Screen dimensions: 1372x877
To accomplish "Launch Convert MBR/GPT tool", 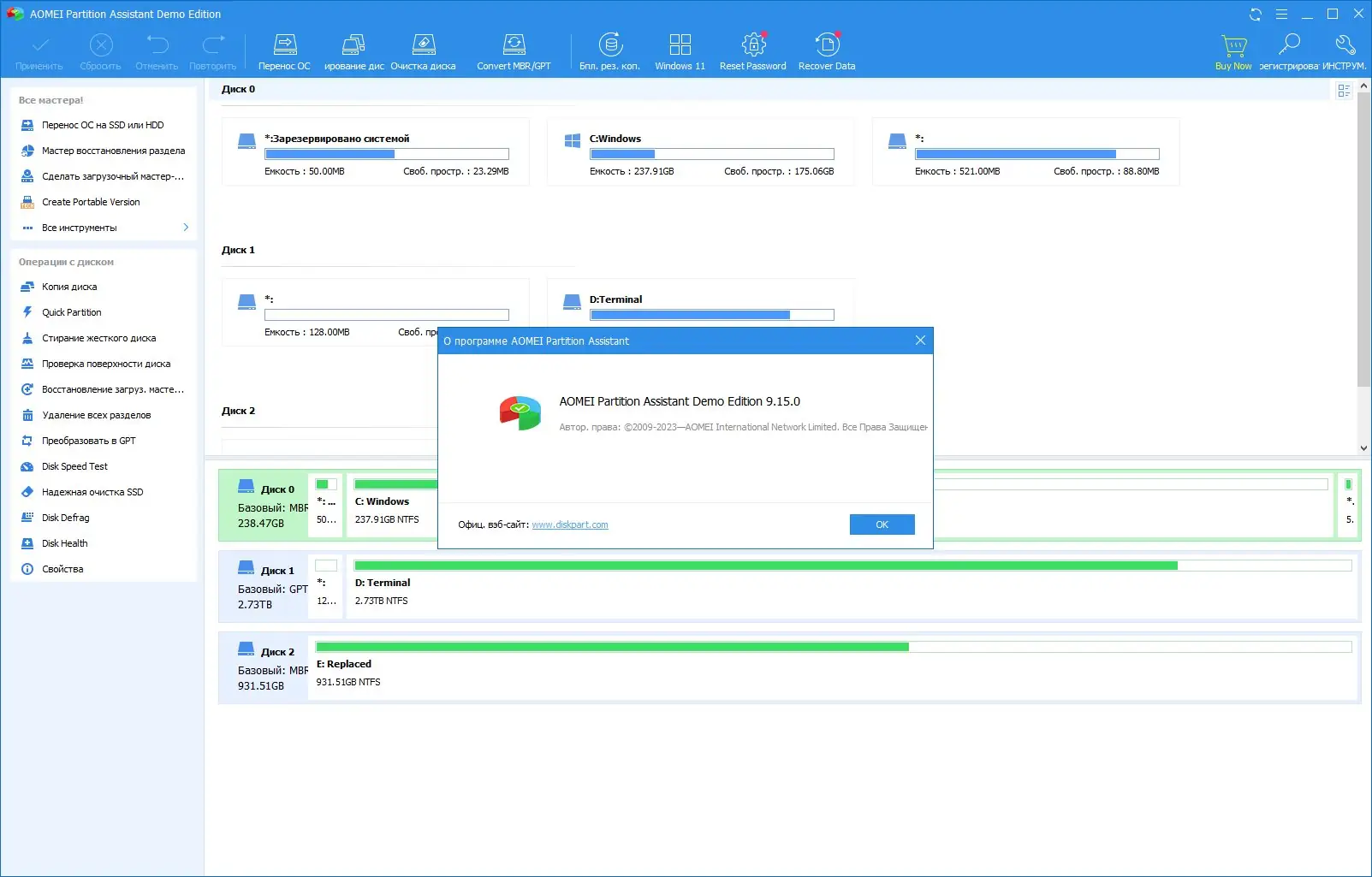I will tap(514, 51).
